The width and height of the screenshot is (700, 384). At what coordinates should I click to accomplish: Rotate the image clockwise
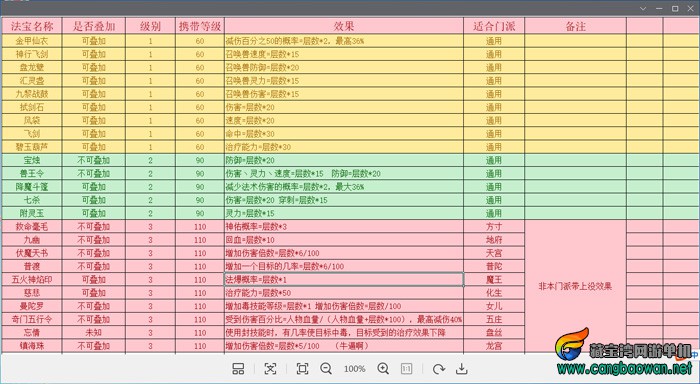[x=438, y=369]
